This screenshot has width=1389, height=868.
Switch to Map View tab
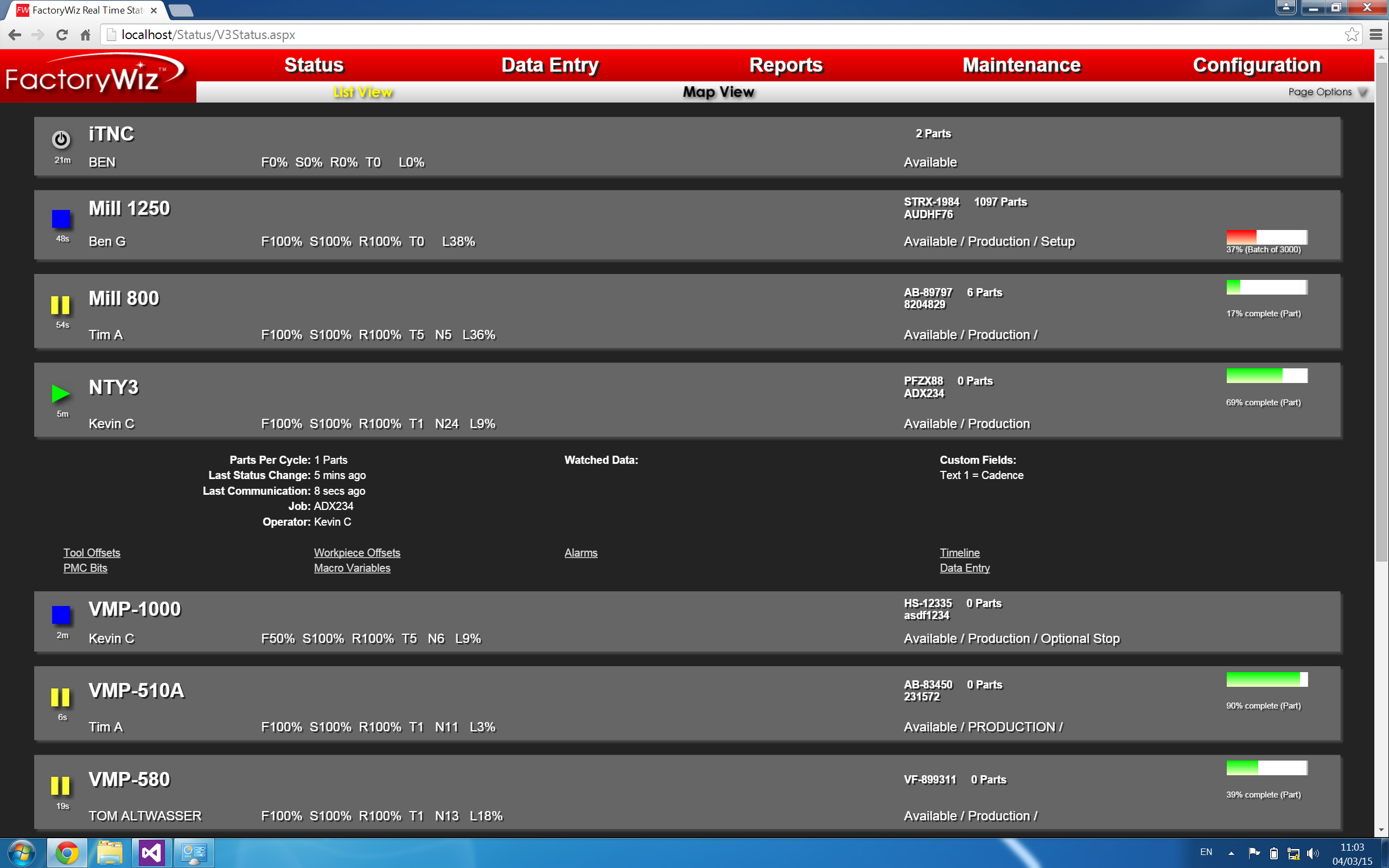point(718,92)
